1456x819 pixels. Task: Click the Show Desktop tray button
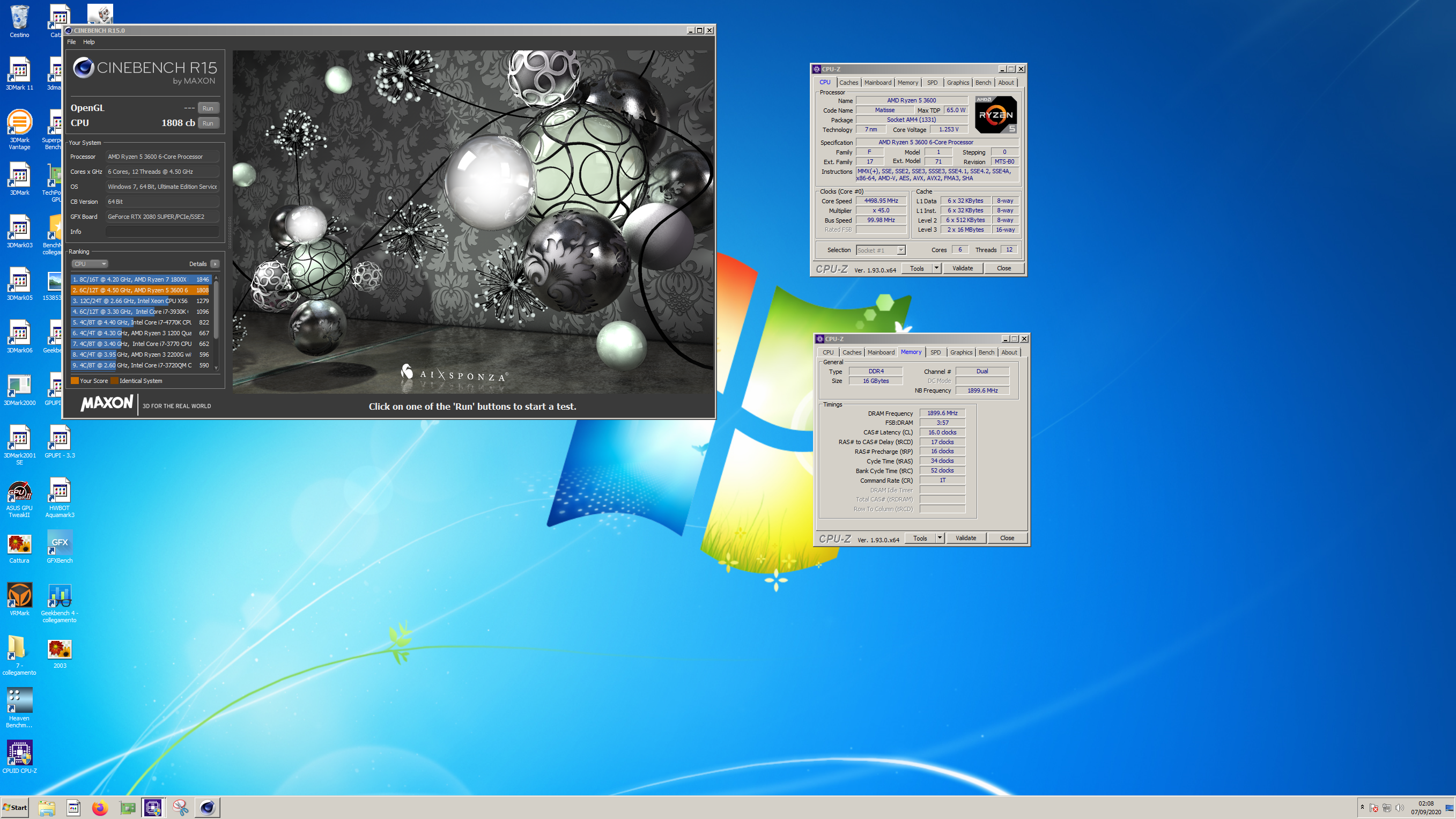[x=1450, y=808]
